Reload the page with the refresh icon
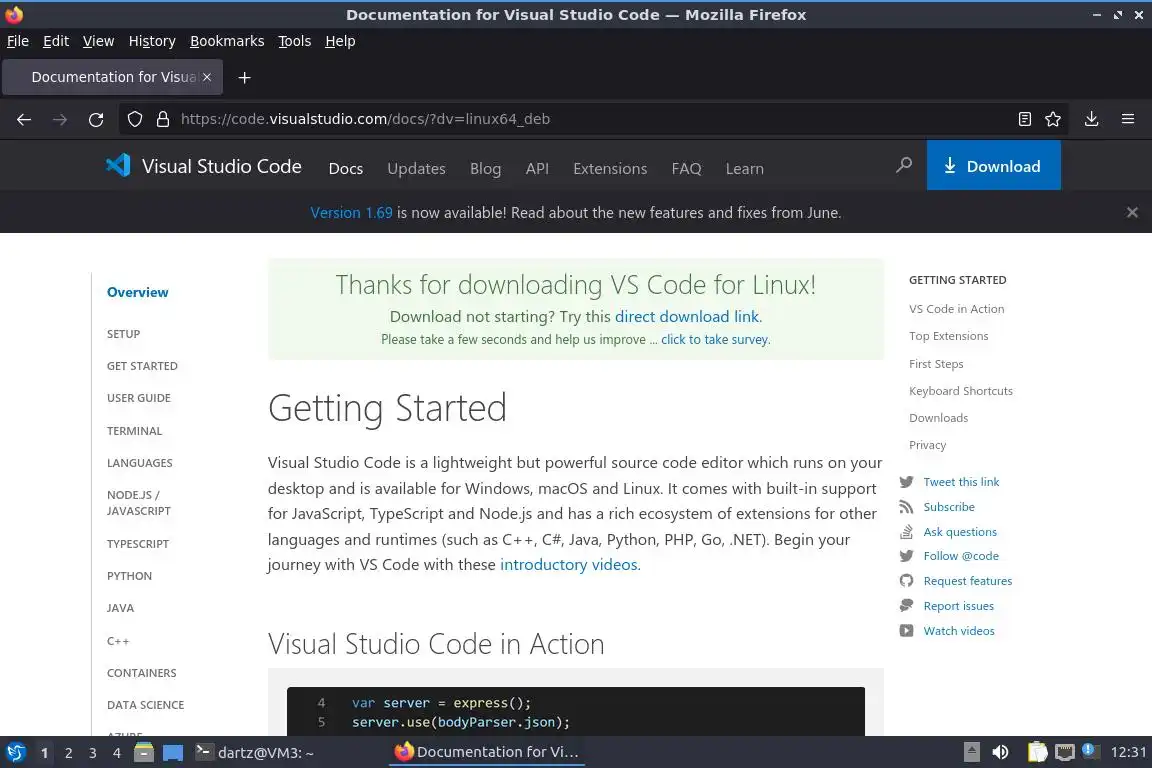 [x=96, y=119]
